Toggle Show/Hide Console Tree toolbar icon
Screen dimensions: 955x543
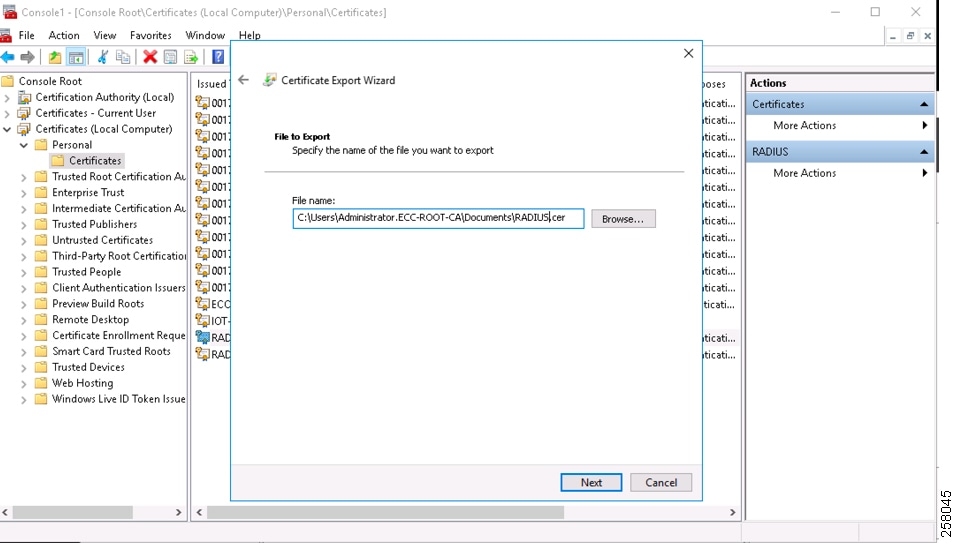76,57
